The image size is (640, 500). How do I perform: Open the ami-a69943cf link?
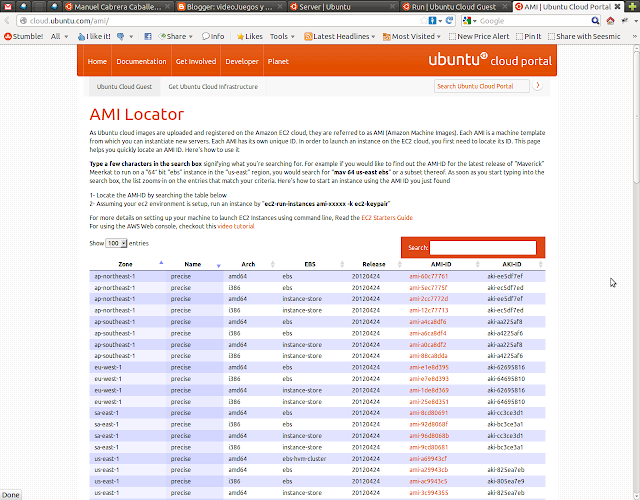428,458
